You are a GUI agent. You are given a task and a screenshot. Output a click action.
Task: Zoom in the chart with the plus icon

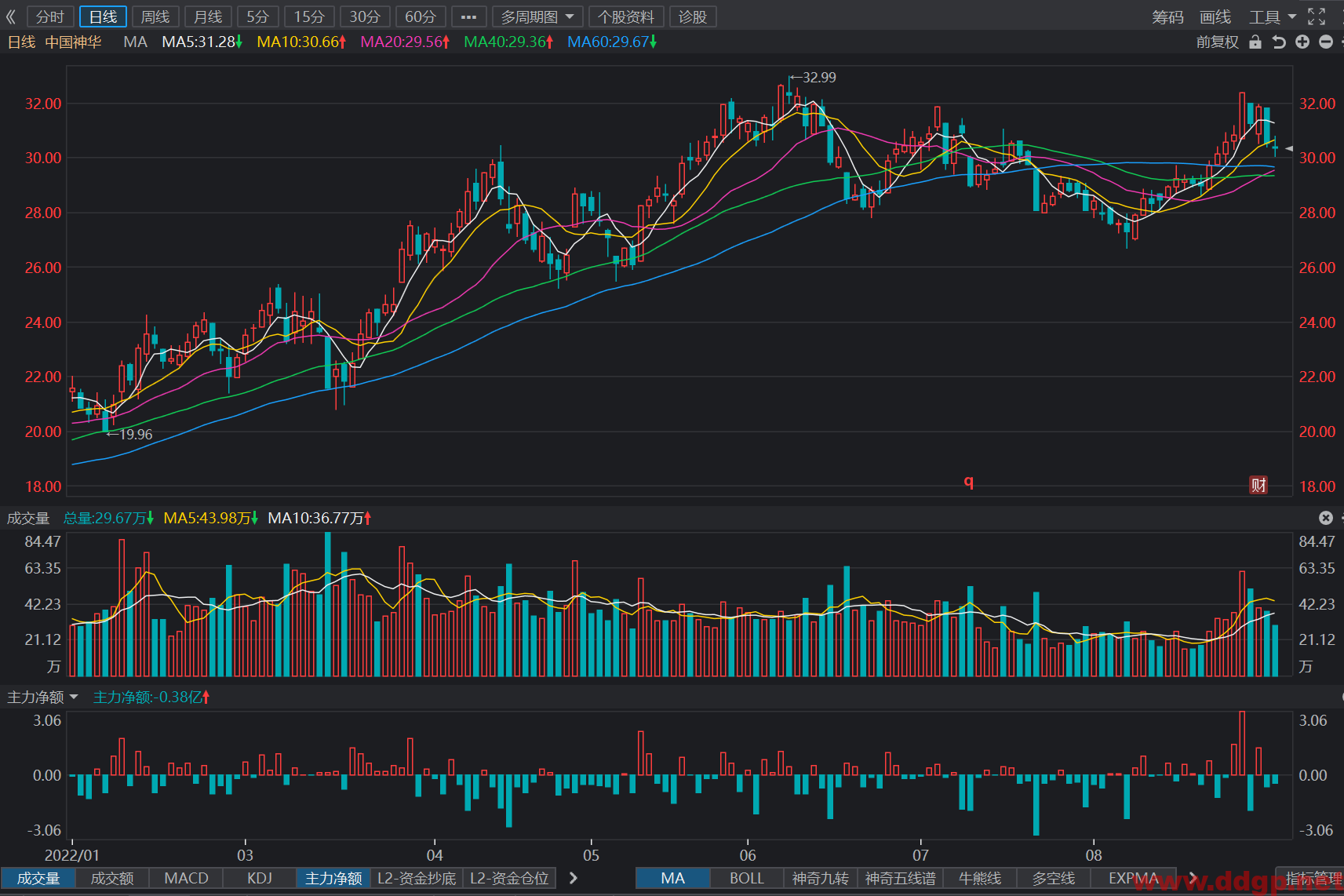coord(1302,42)
